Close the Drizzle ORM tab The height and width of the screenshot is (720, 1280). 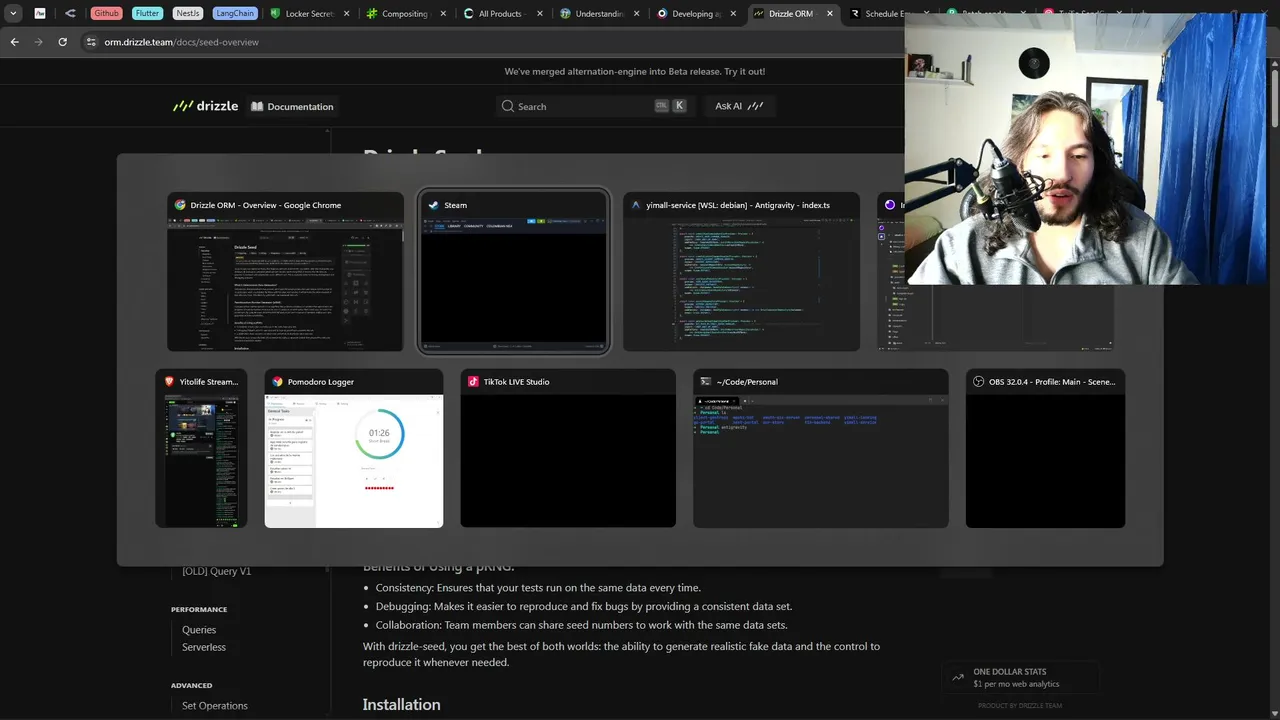[829, 14]
